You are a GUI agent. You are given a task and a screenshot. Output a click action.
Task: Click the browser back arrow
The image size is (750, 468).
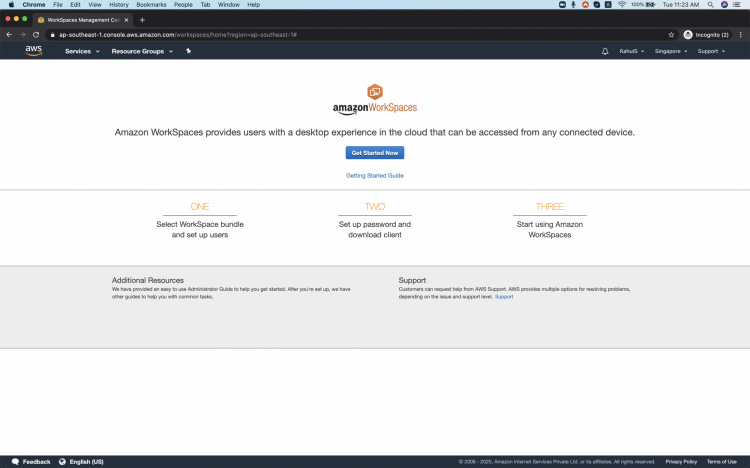[9, 34]
